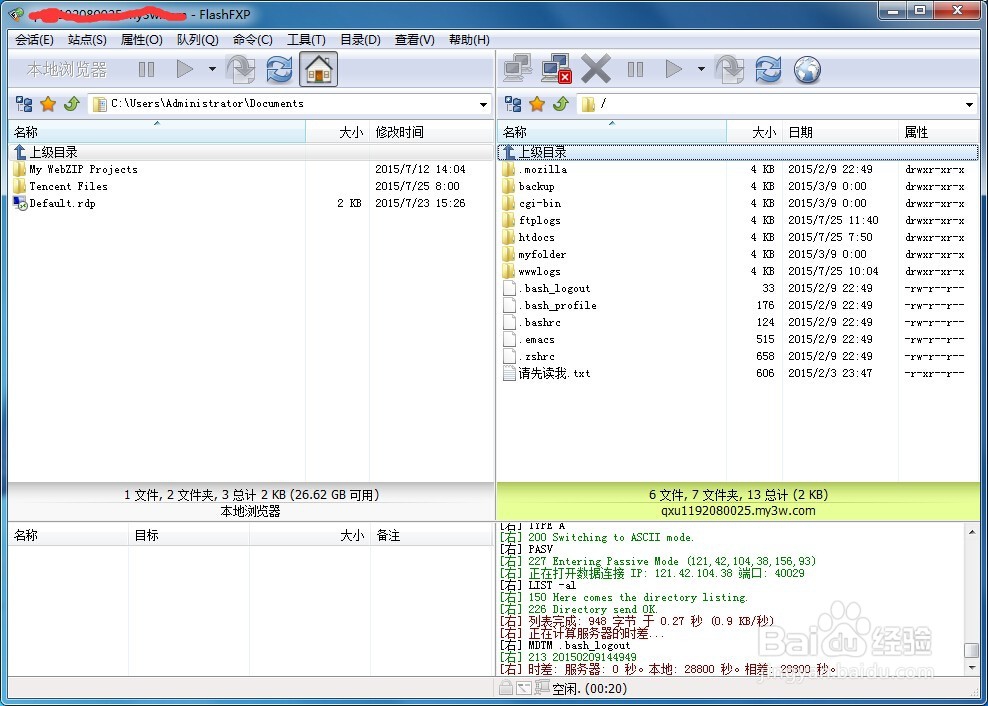
Task: Refresh the local browser pane
Action: (x=279, y=69)
